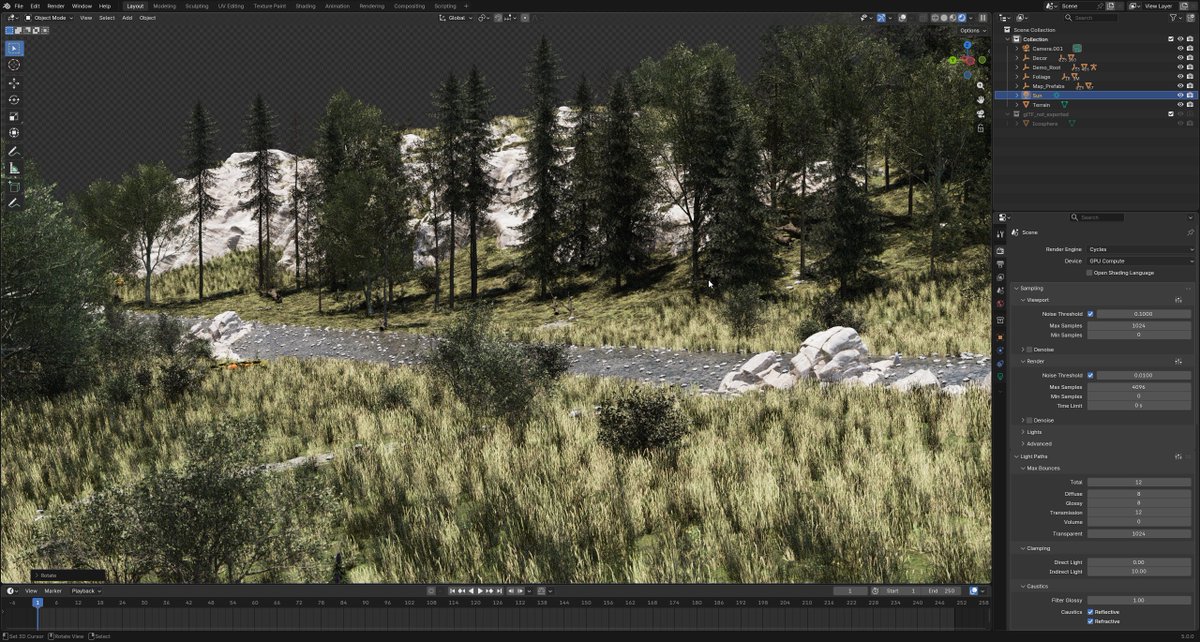Click the zoom view magnifier icon

point(981,86)
